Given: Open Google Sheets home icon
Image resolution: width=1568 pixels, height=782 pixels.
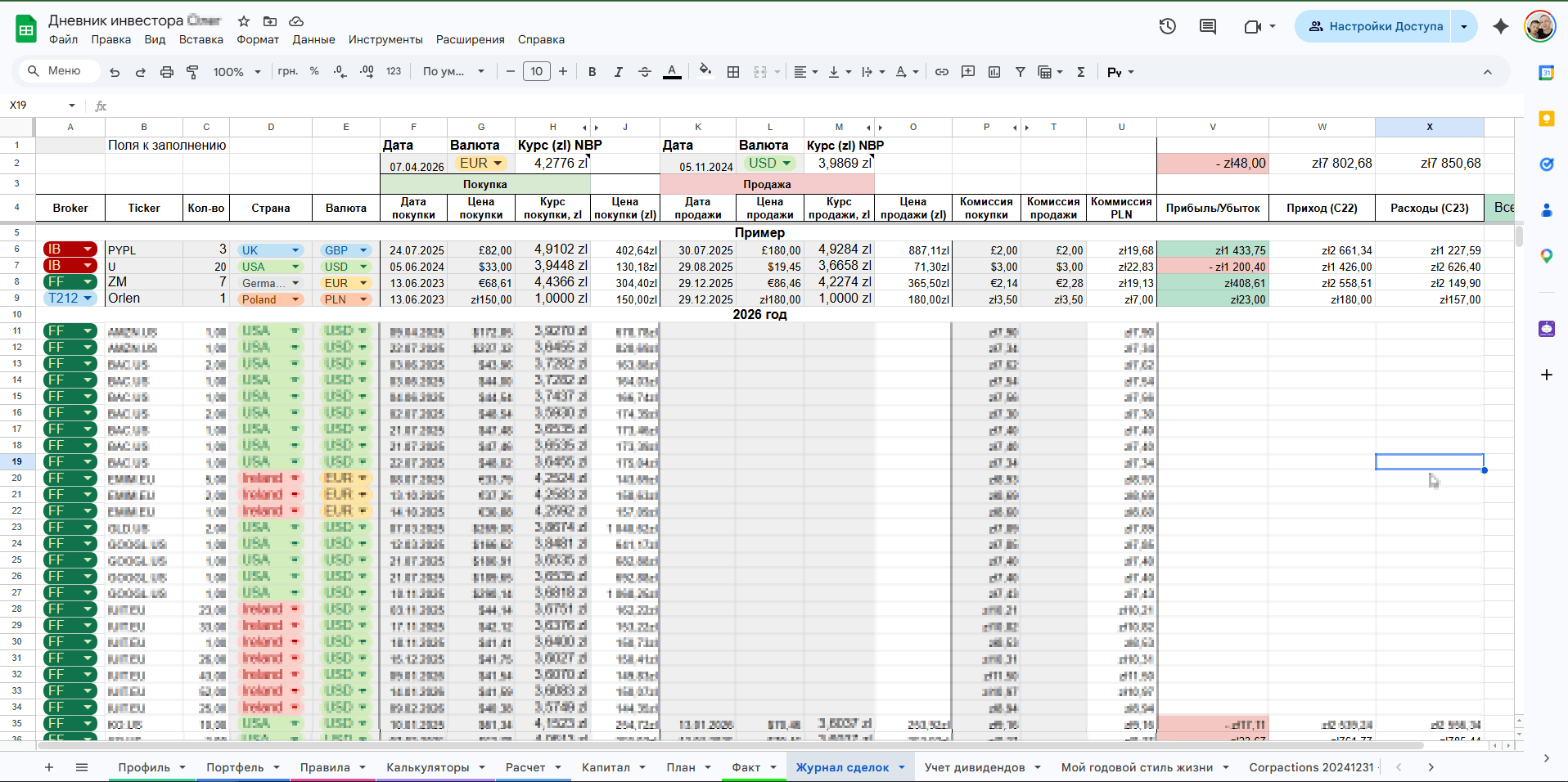Looking at the screenshot, I should (26, 29).
